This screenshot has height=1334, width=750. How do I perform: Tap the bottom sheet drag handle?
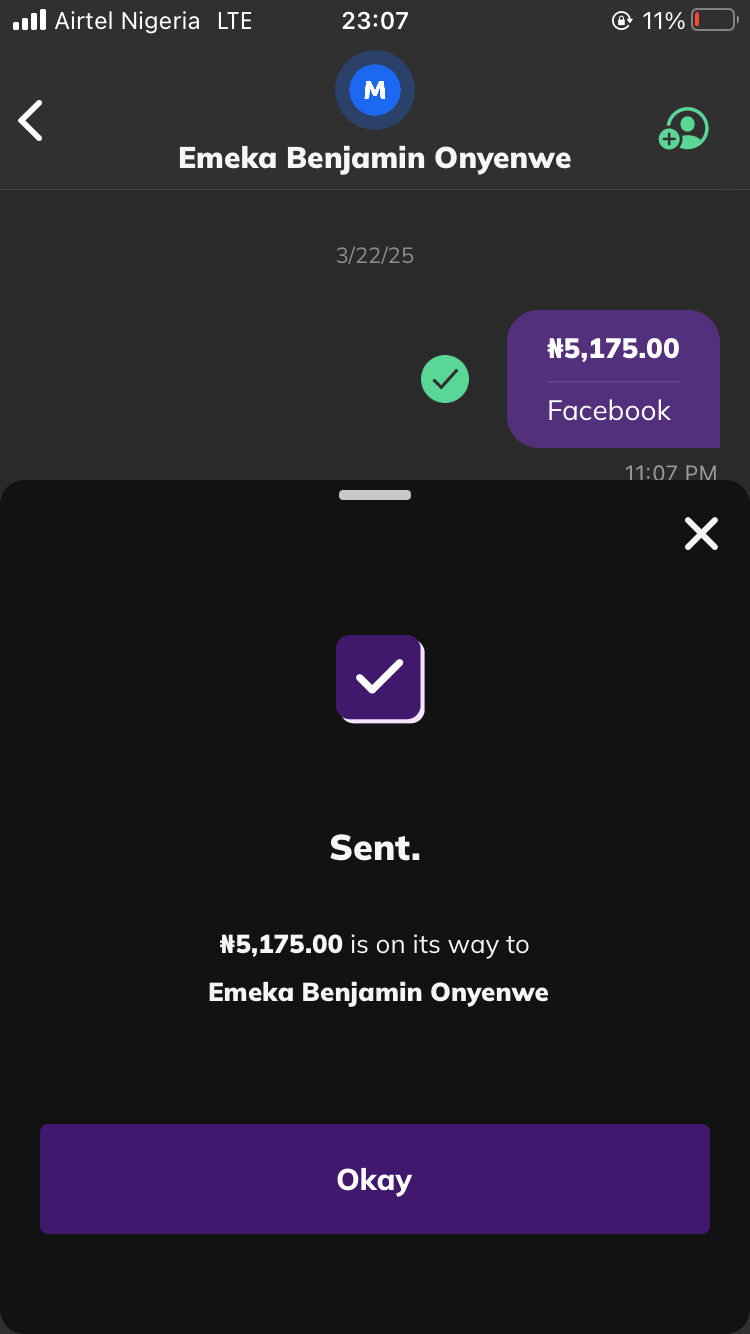tap(375, 495)
